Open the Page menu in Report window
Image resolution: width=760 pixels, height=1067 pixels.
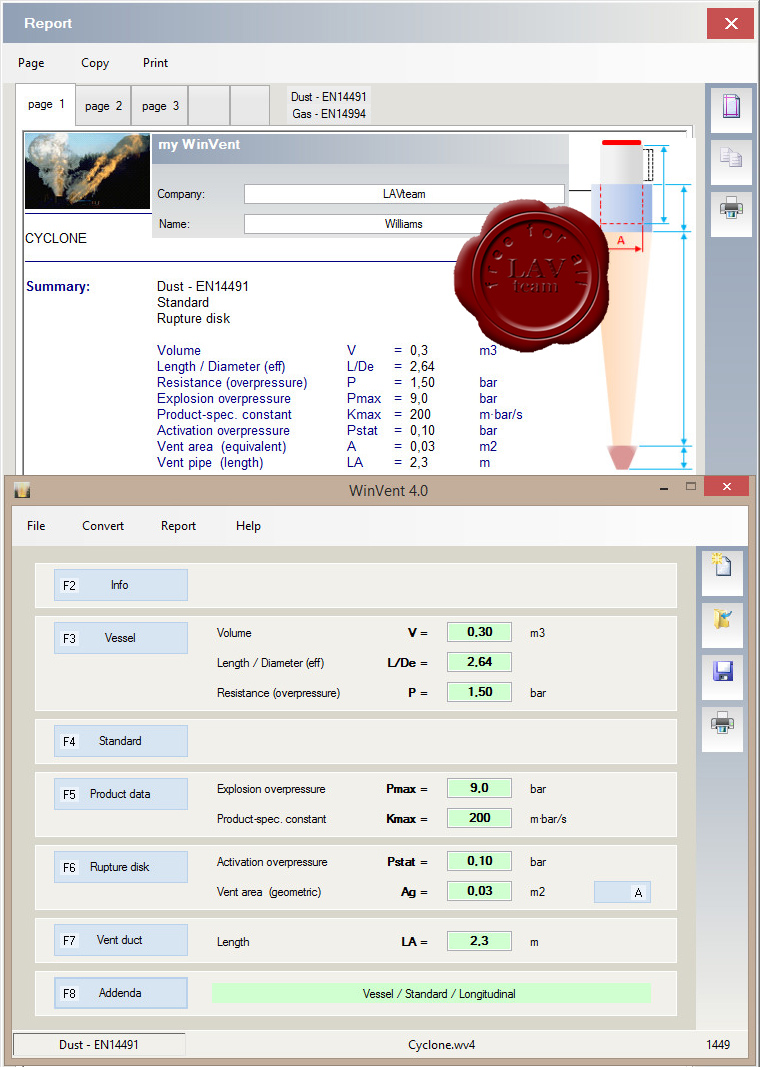31,63
